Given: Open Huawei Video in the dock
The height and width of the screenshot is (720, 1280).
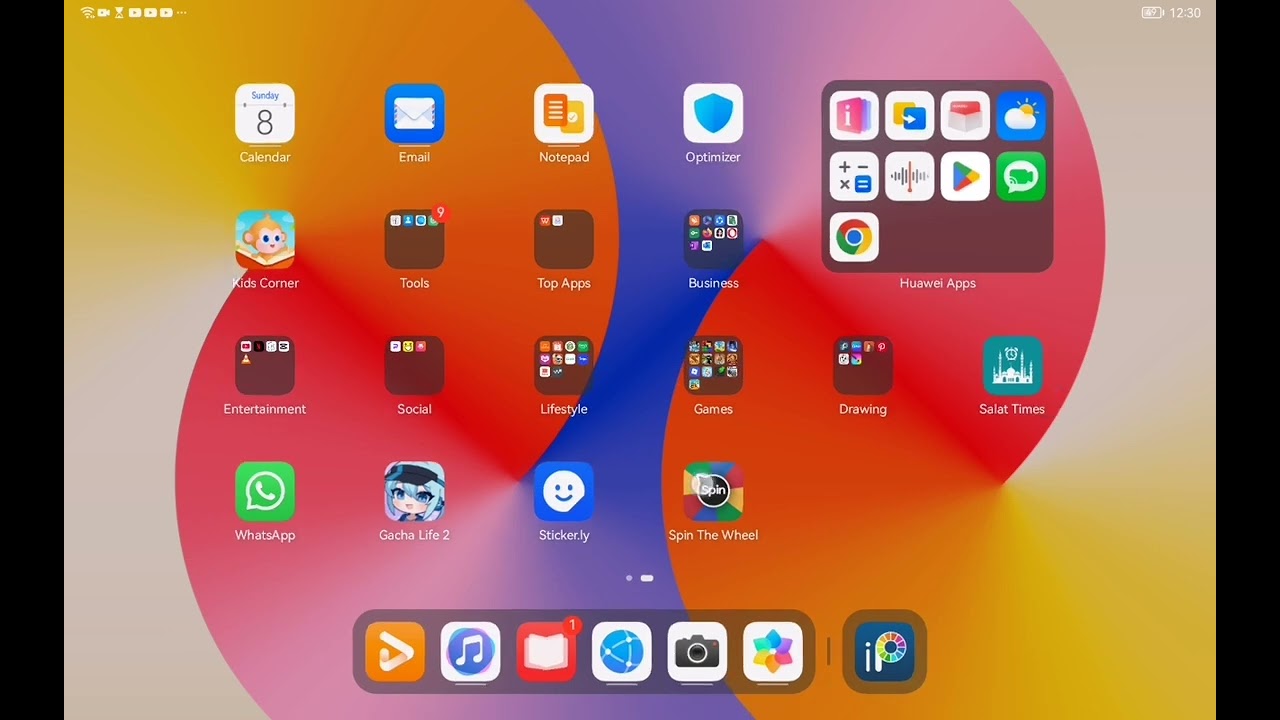Looking at the screenshot, I should 395,652.
